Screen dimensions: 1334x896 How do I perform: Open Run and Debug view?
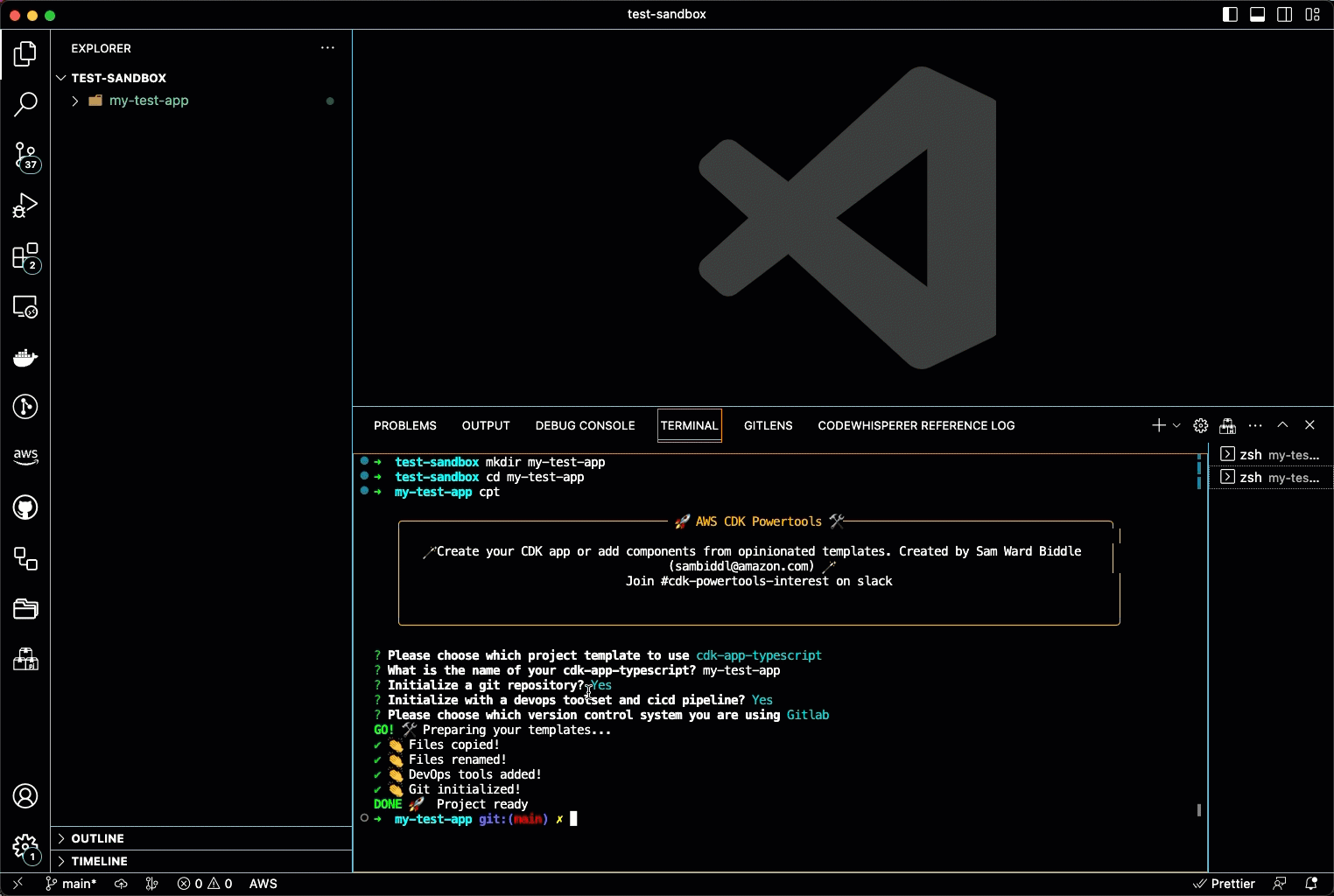(x=25, y=206)
